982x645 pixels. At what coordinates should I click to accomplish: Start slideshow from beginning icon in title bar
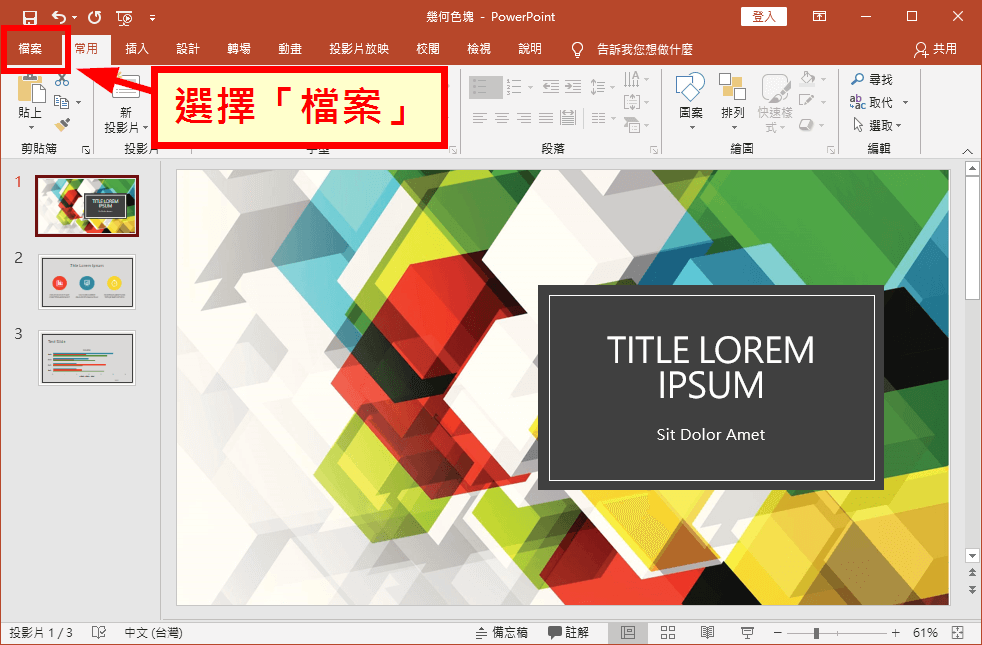(124, 18)
